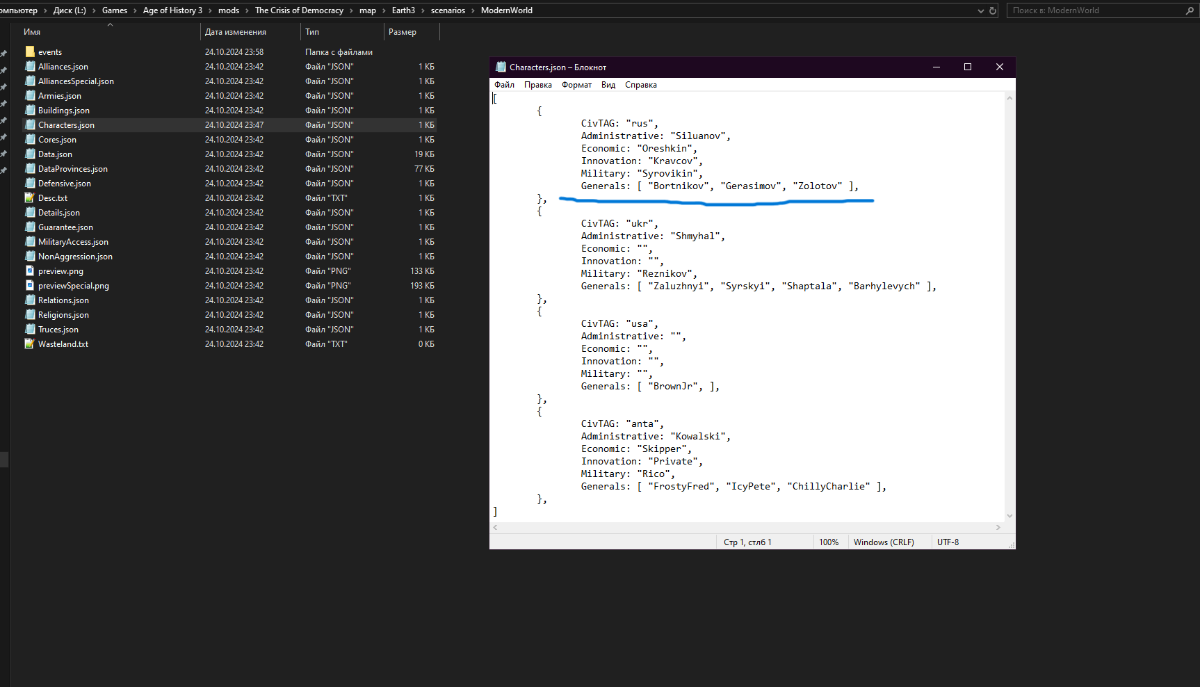Click the DataProvinces.json file icon

coord(30,169)
